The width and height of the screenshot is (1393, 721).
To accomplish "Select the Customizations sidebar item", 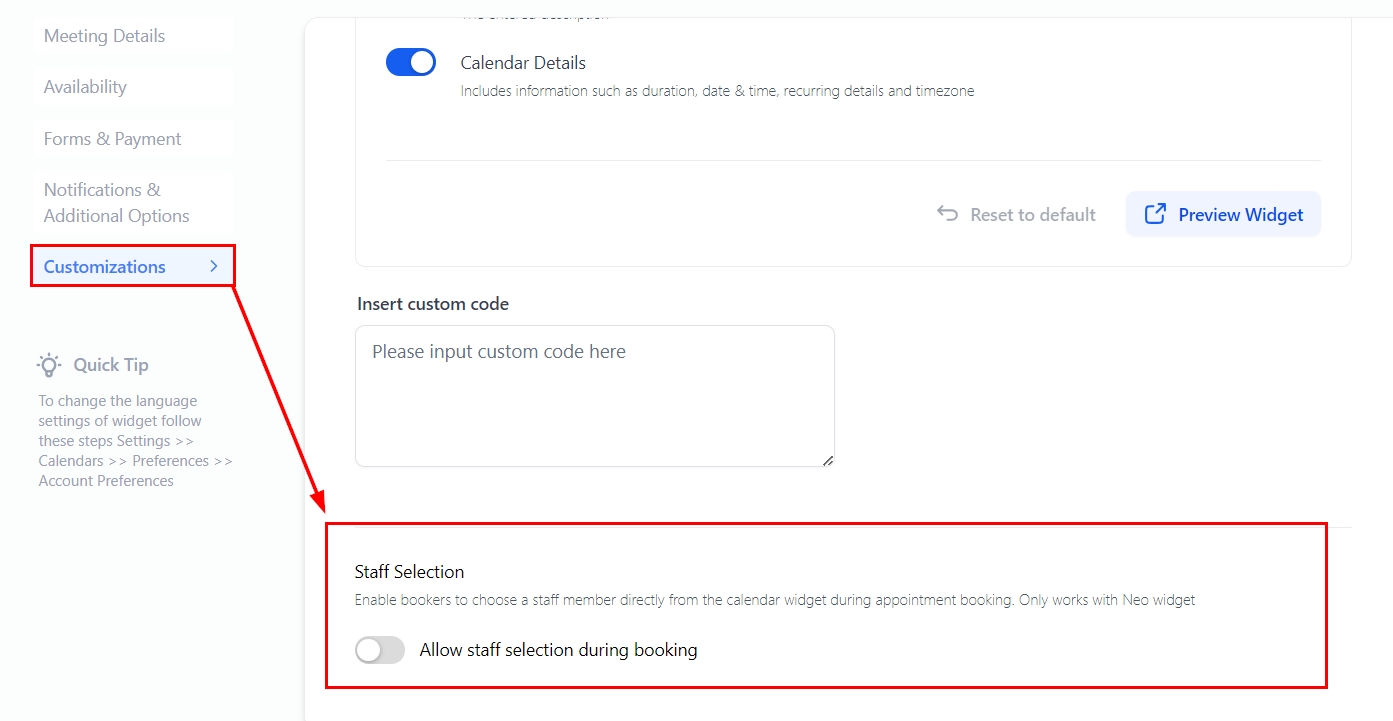I will click(105, 267).
